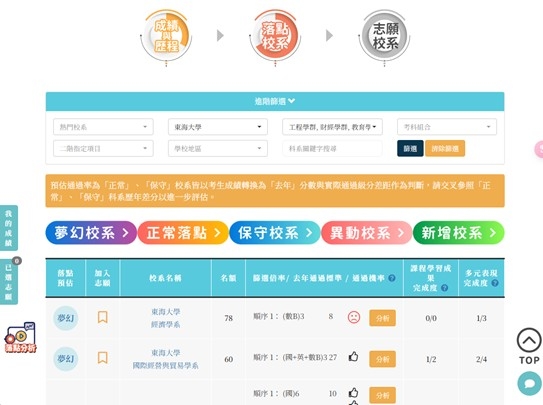Click the 1/2 course completion value

click(431, 359)
